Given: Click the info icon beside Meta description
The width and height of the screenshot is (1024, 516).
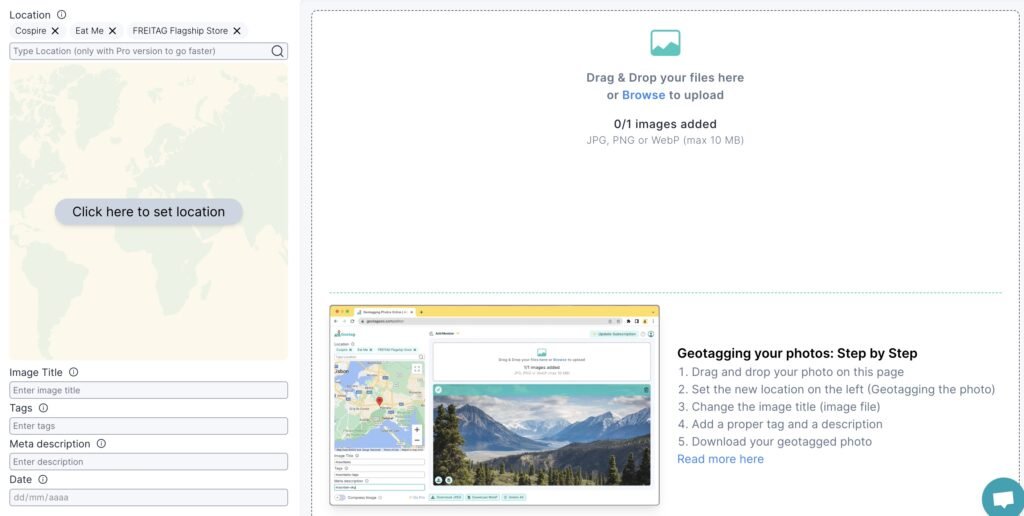Looking at the screenshot, I should coord(101,444).
